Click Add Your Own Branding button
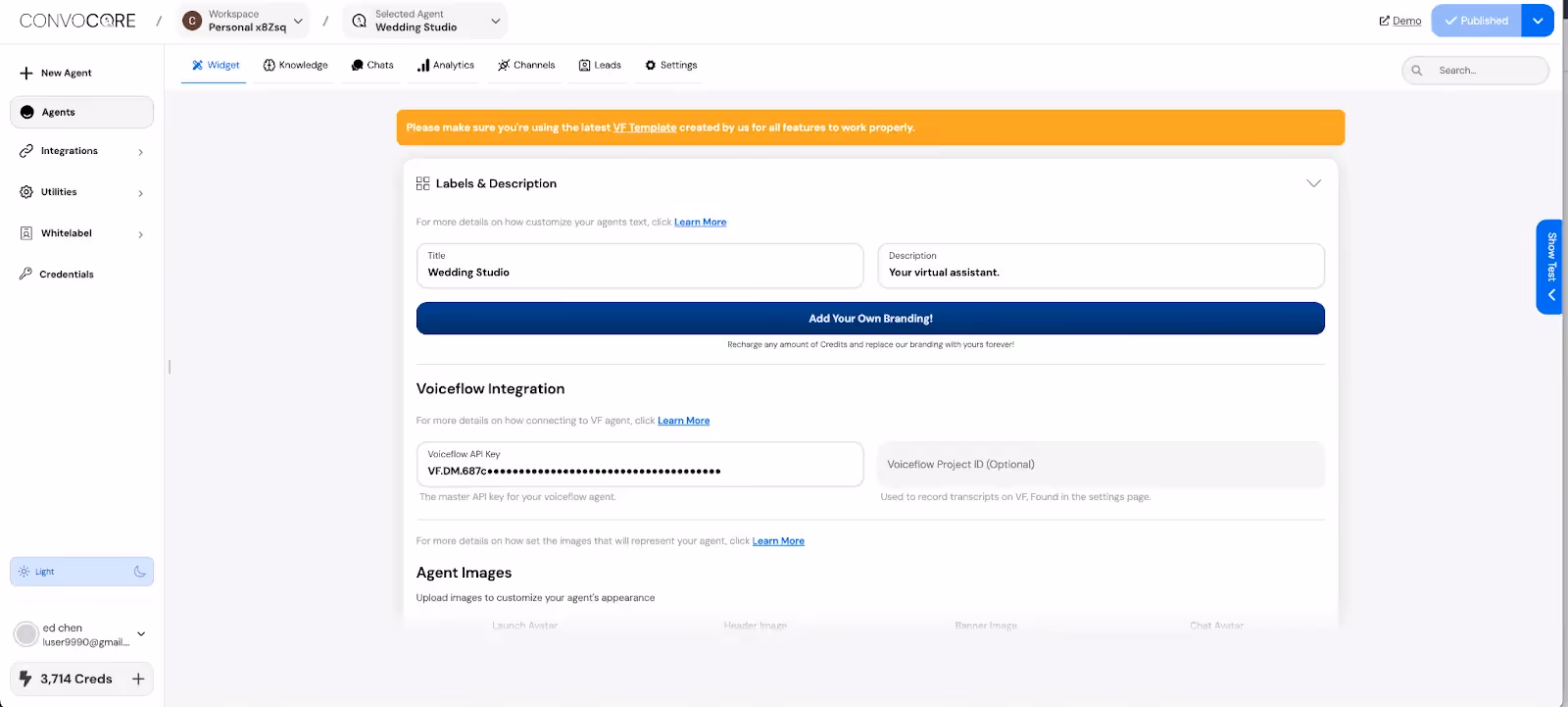Viewport: 1568px width, 707px height. point(870,319)
